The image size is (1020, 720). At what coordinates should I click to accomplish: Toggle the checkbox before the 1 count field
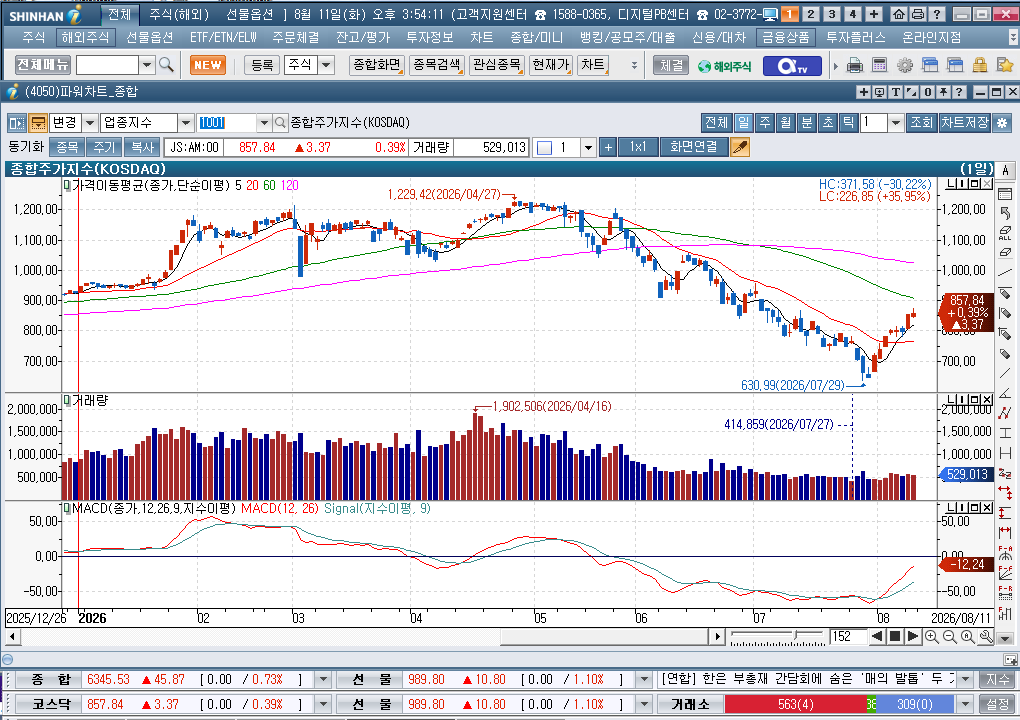(x=544, y=148)
